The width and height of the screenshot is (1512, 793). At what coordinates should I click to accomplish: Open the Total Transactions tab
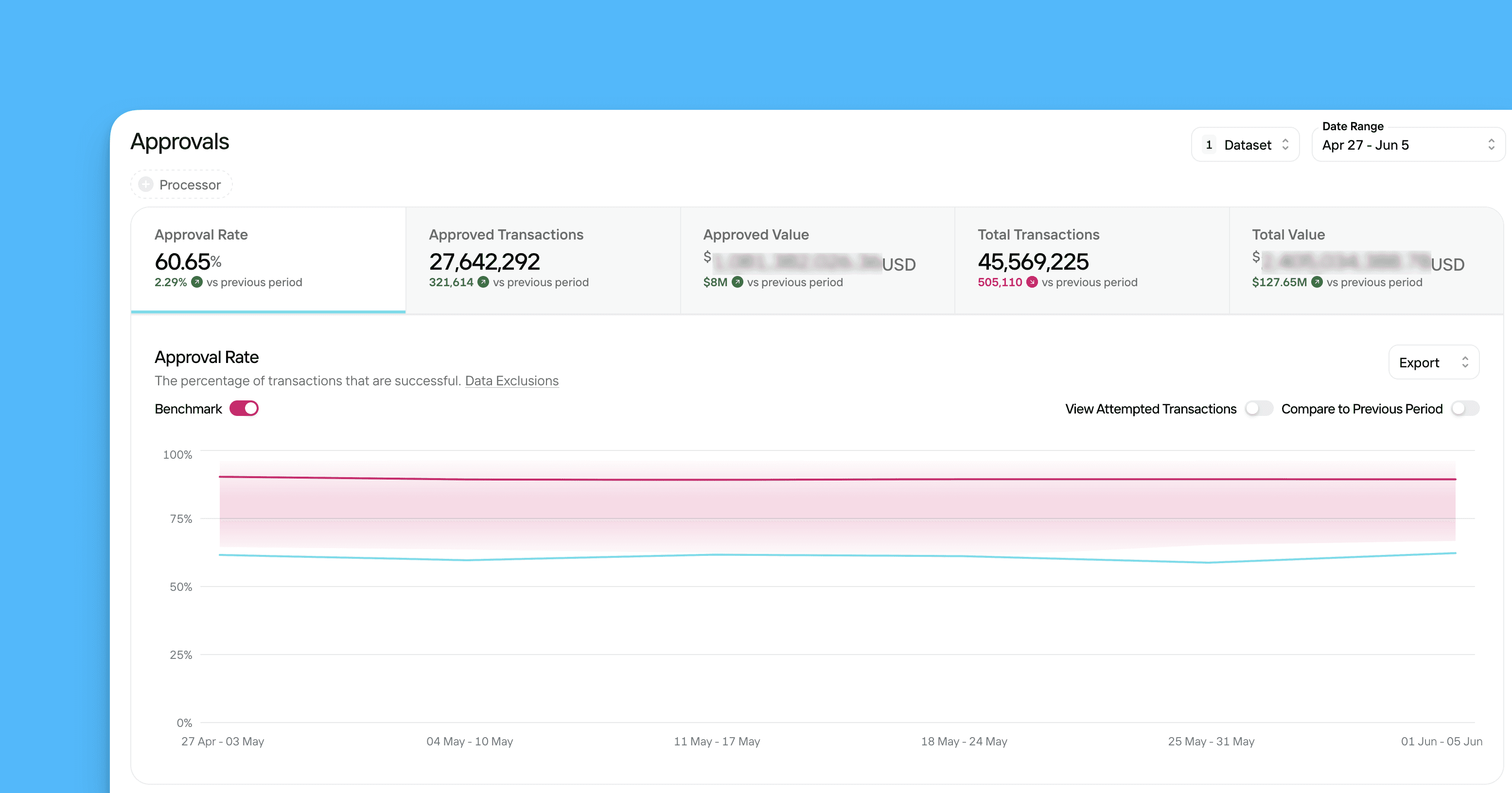click(x=1092, y=260)
